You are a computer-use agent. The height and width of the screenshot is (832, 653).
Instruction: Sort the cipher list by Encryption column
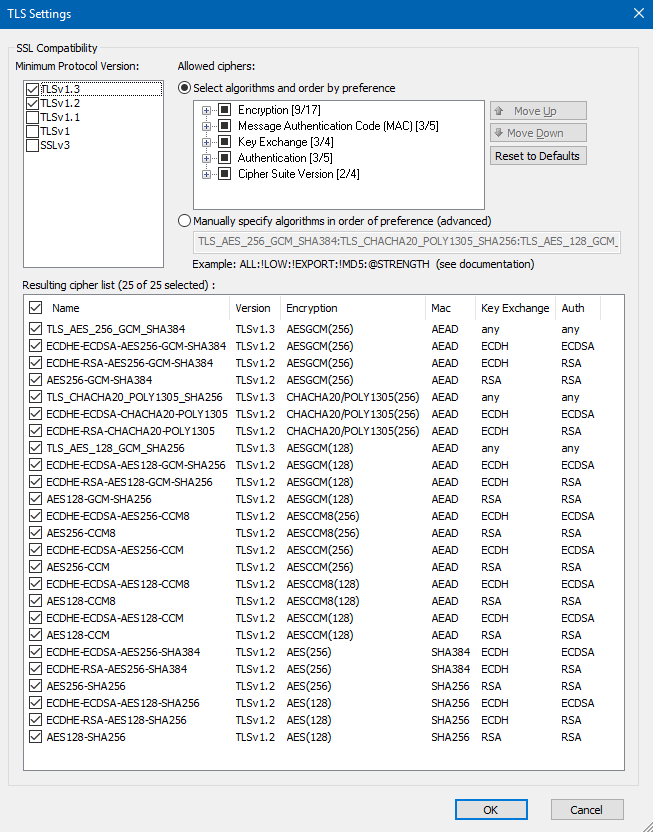[x=312, y=308]
